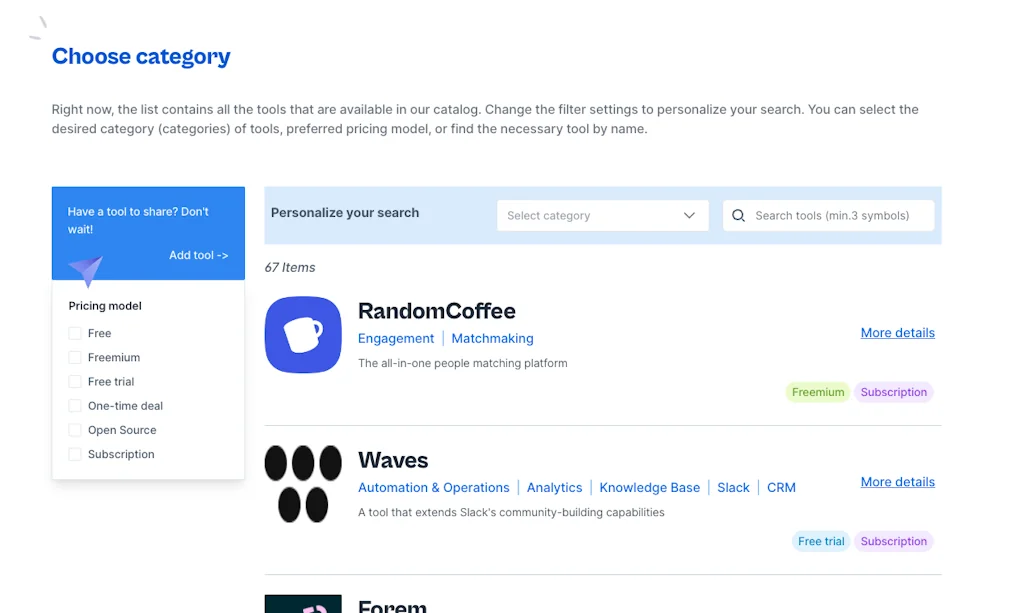Click the Pricing model label
The image size is (1024, 613).
[105, 306]
